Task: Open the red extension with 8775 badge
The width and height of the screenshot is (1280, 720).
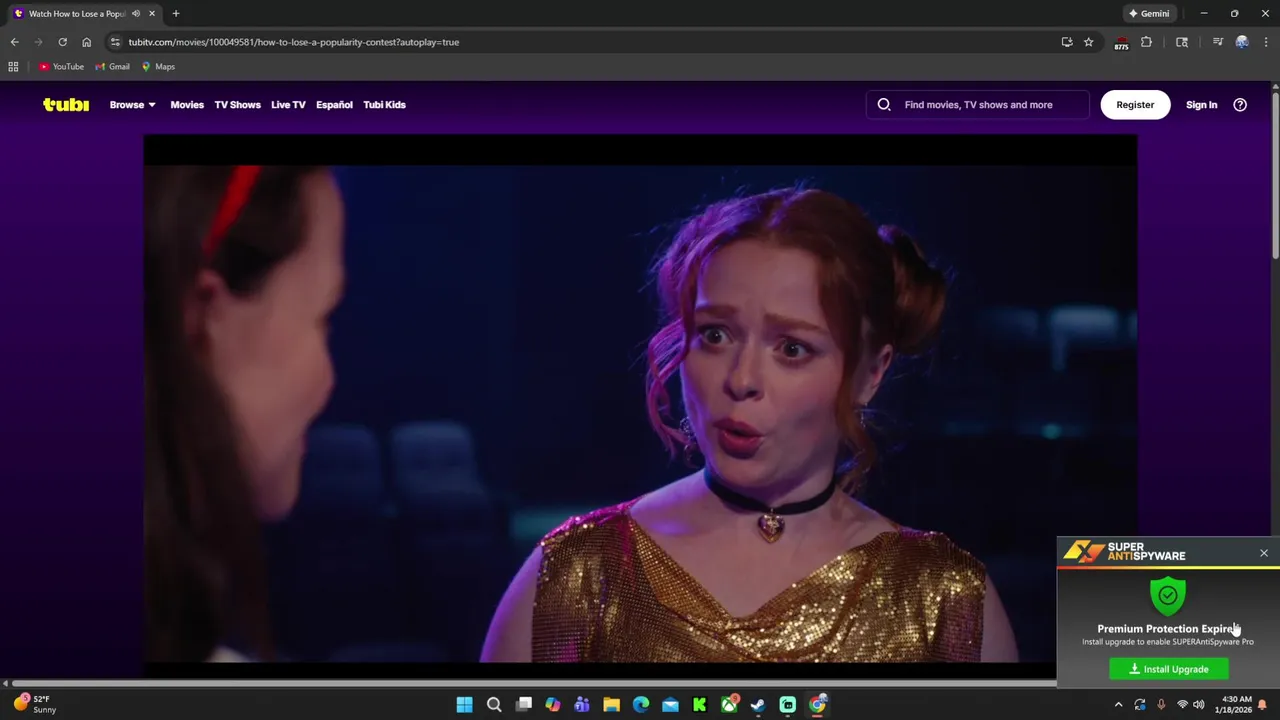Action: [1121, 43]
